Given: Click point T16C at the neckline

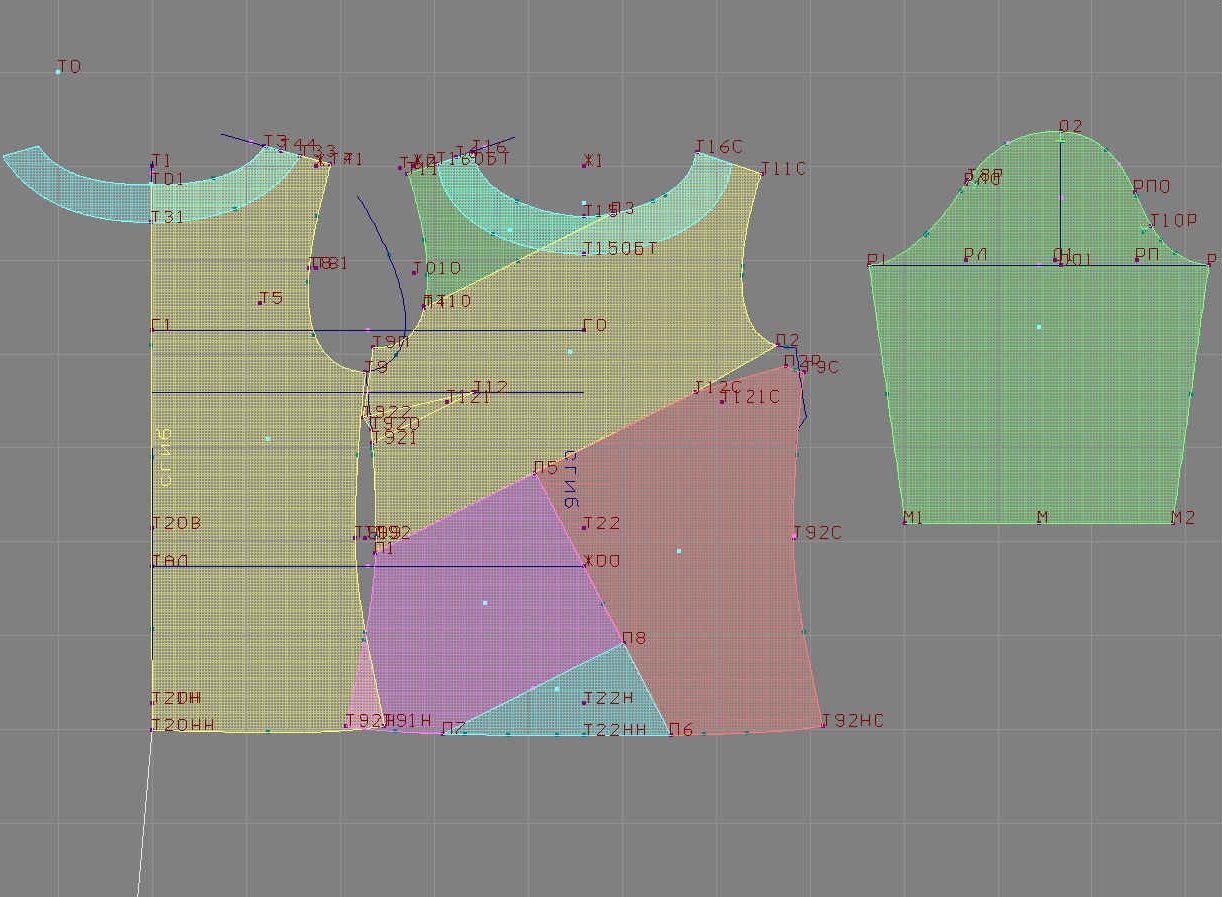Looking at the screenshot, I should [x=697, y=152].
